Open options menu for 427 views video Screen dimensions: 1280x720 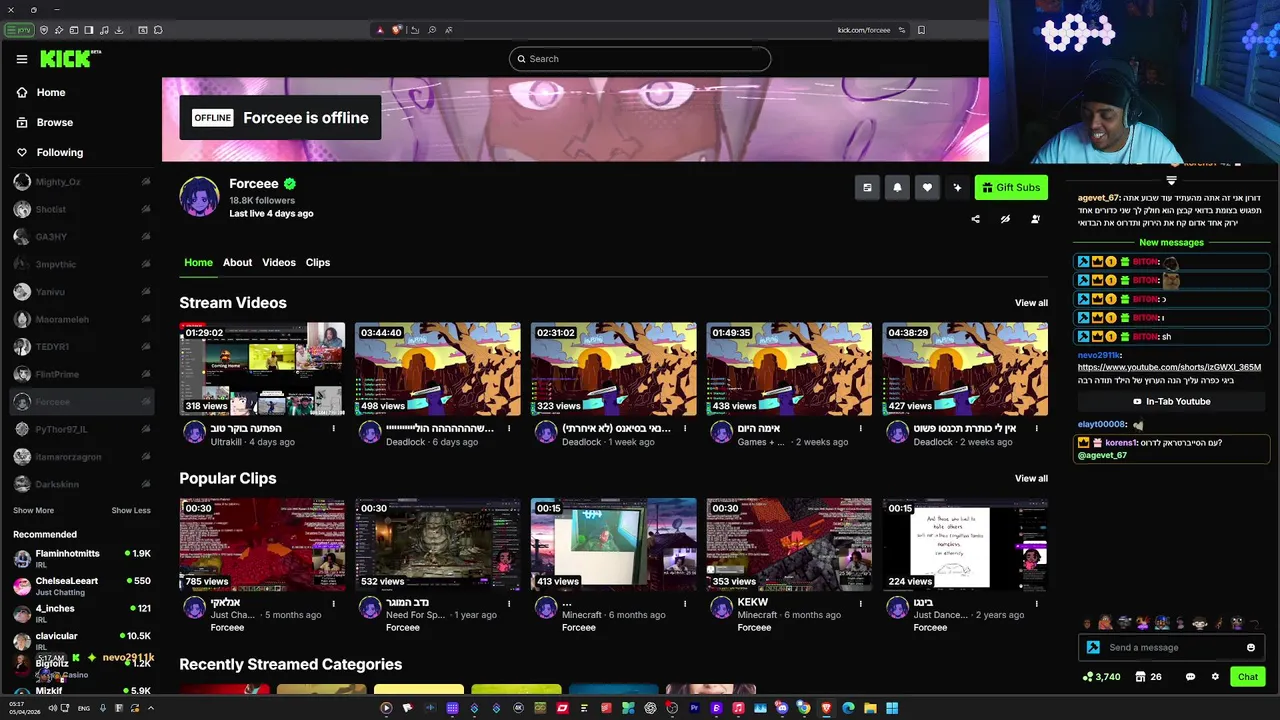click(x=1036, y=428)
